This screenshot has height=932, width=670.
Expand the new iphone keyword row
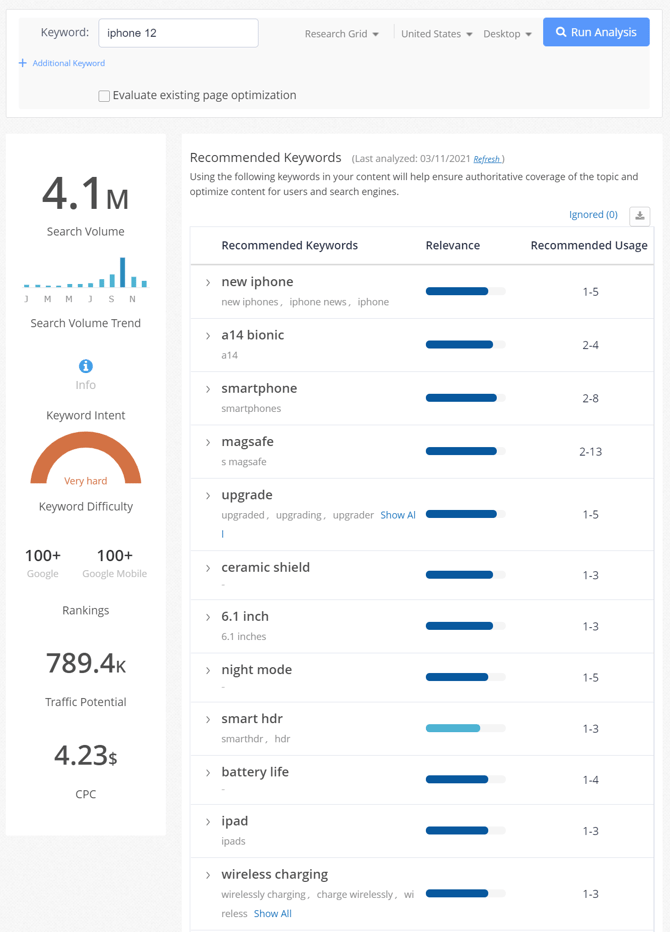pyautogui.click(x=207, y=282)
